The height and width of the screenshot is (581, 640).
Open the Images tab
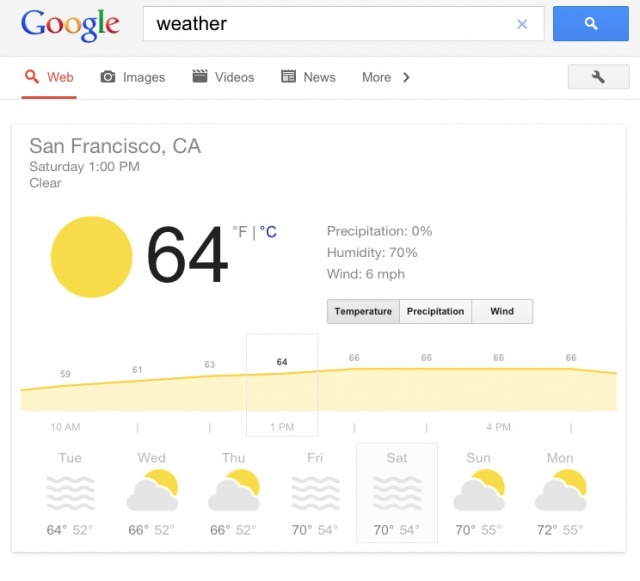pos(133,77)
